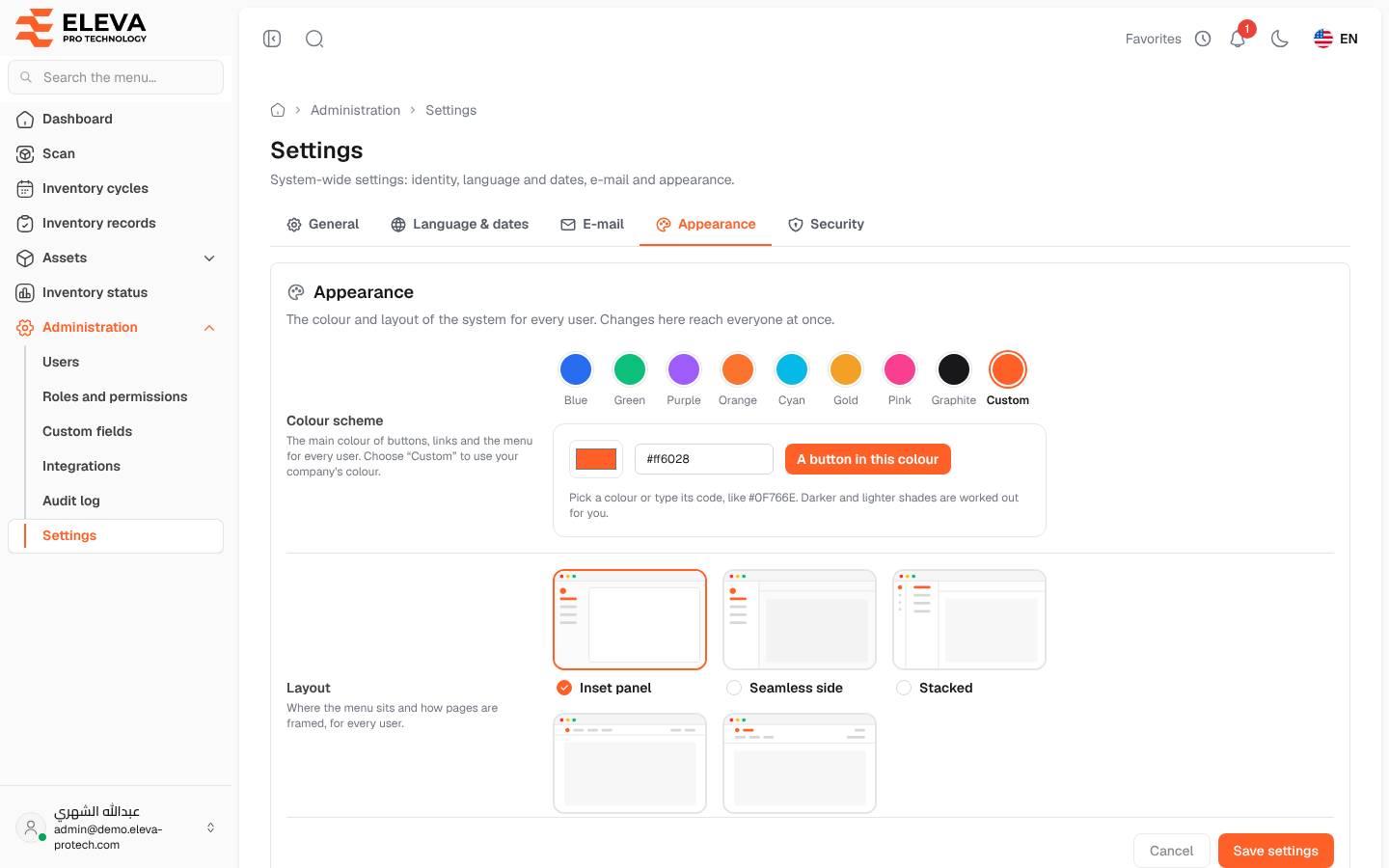Viewport: 1389px width, 868px height.
Task: Click the Inventory cycles calendar icon
Action: pos(25,189)
